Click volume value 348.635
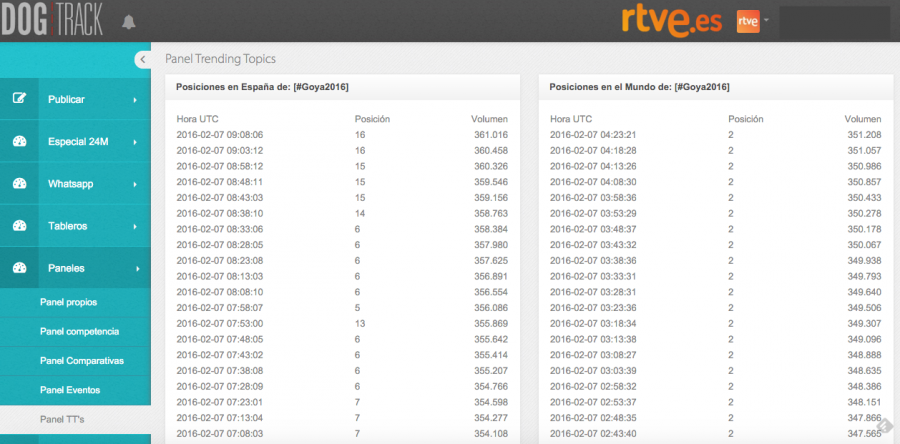This screenshot has width=900, height=444. pos(864,371)
